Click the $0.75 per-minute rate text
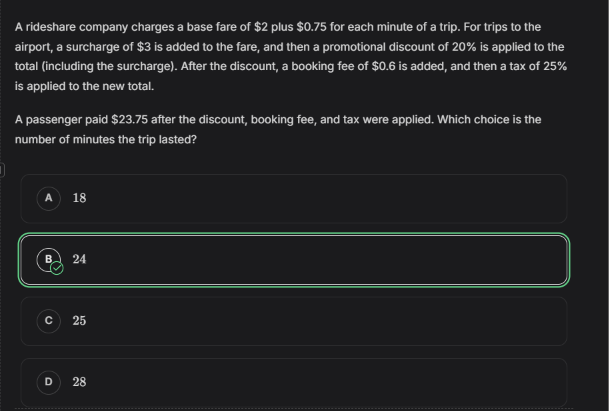The width and height of the screenshot is (609, 412). [x=311, y=27]
